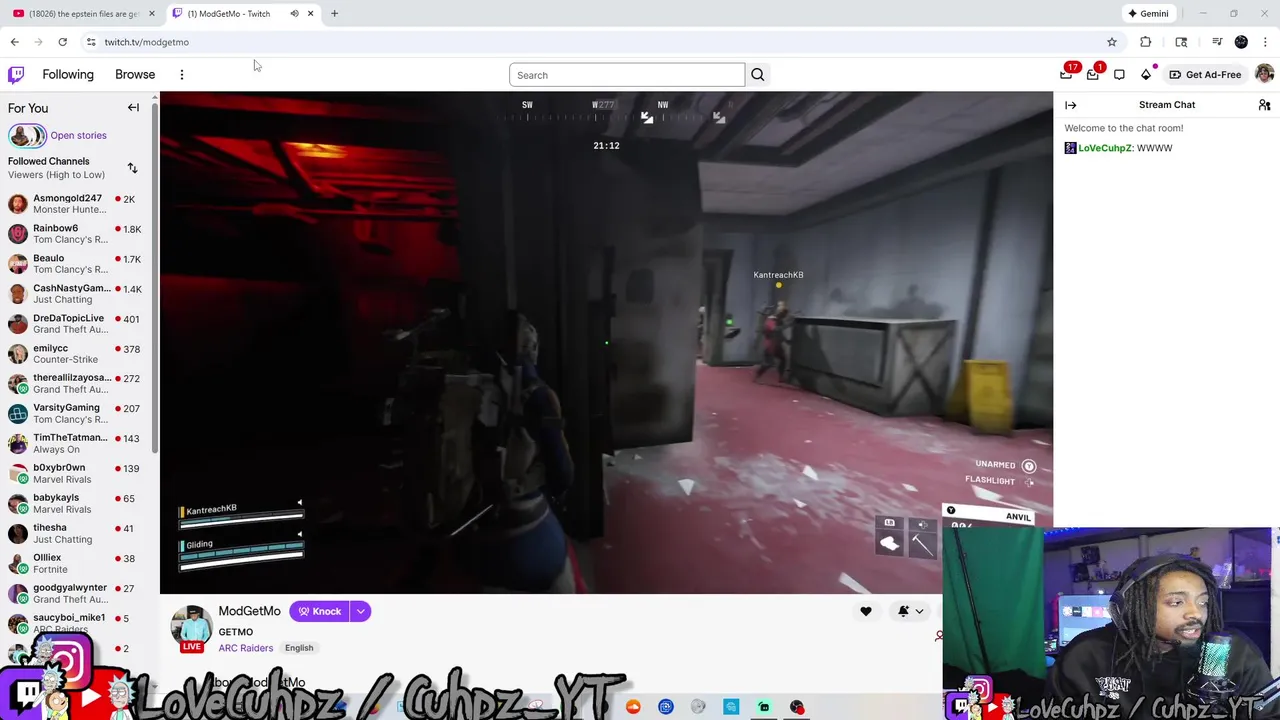Collapse the For You sidebar
Screen dimensions: 1280x720
(133, 108)
